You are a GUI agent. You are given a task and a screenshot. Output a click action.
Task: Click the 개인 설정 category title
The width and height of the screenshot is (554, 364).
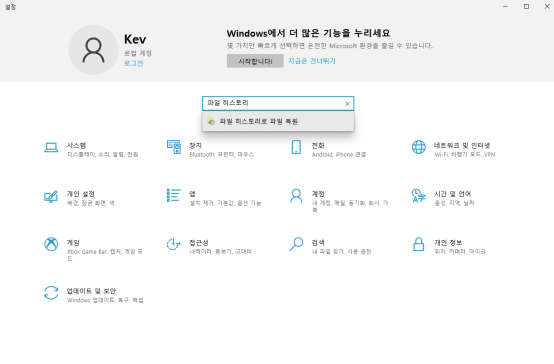tap(81, 194)
